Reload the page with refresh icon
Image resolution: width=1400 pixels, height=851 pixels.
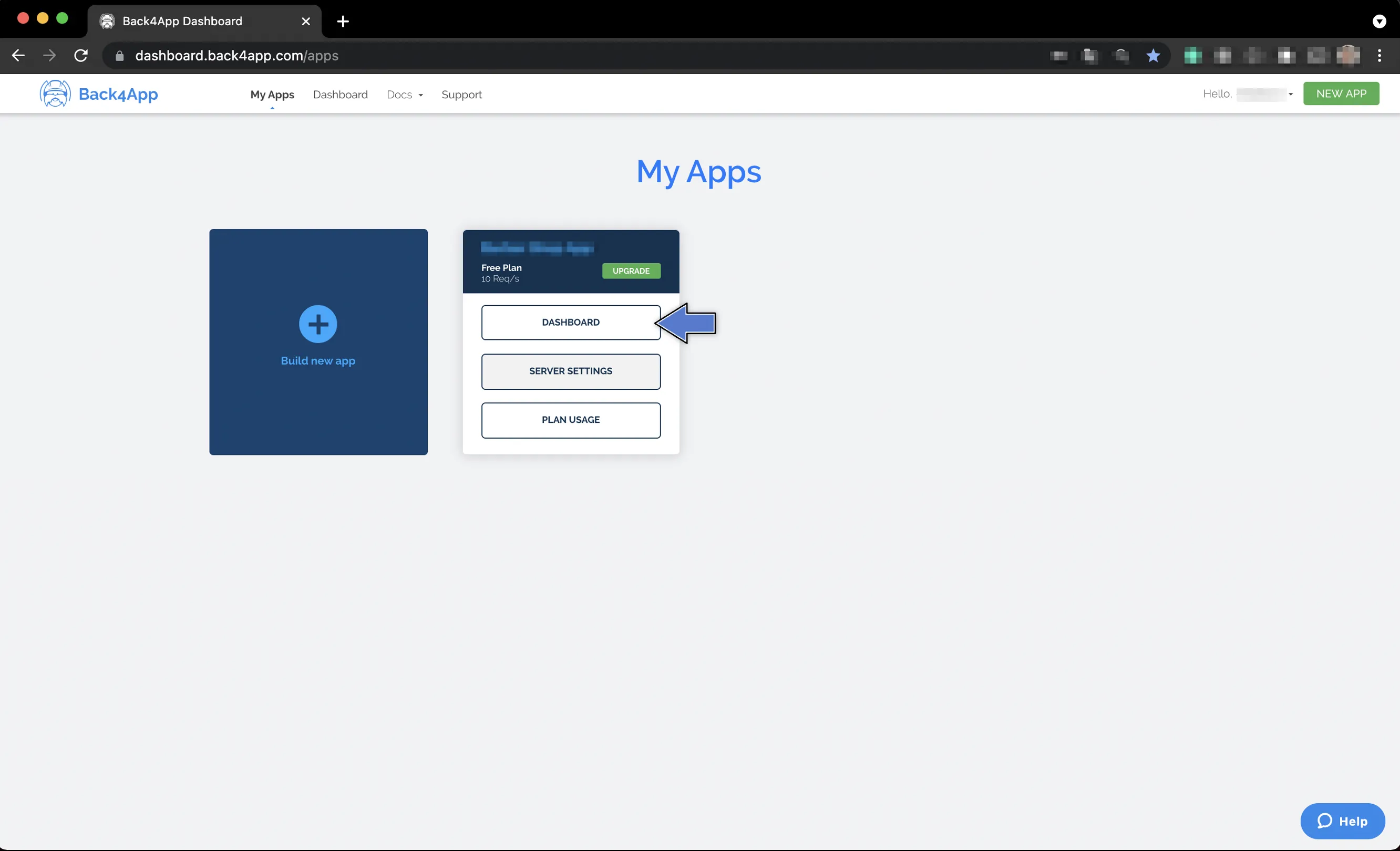[x=81, y=56]
